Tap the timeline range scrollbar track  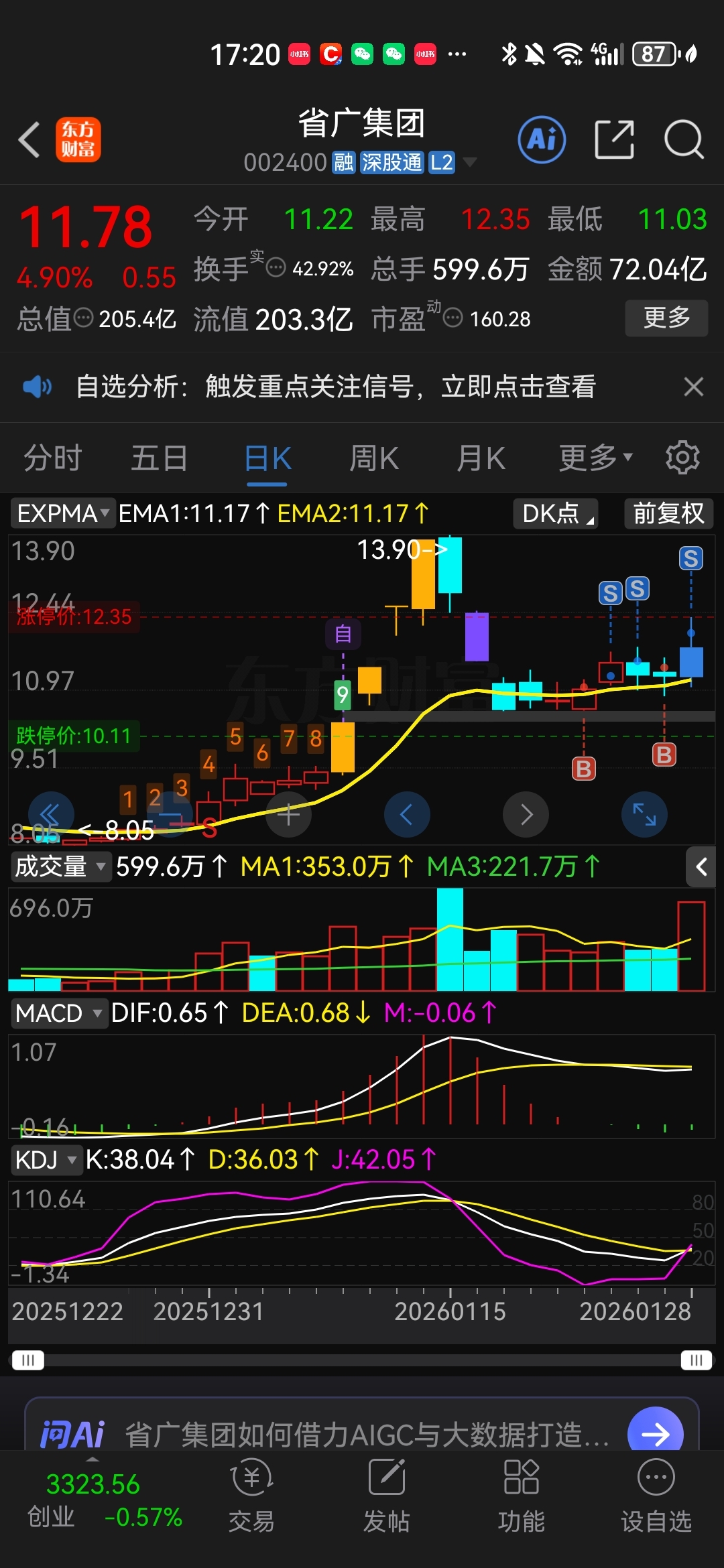tap(362, 1360)
